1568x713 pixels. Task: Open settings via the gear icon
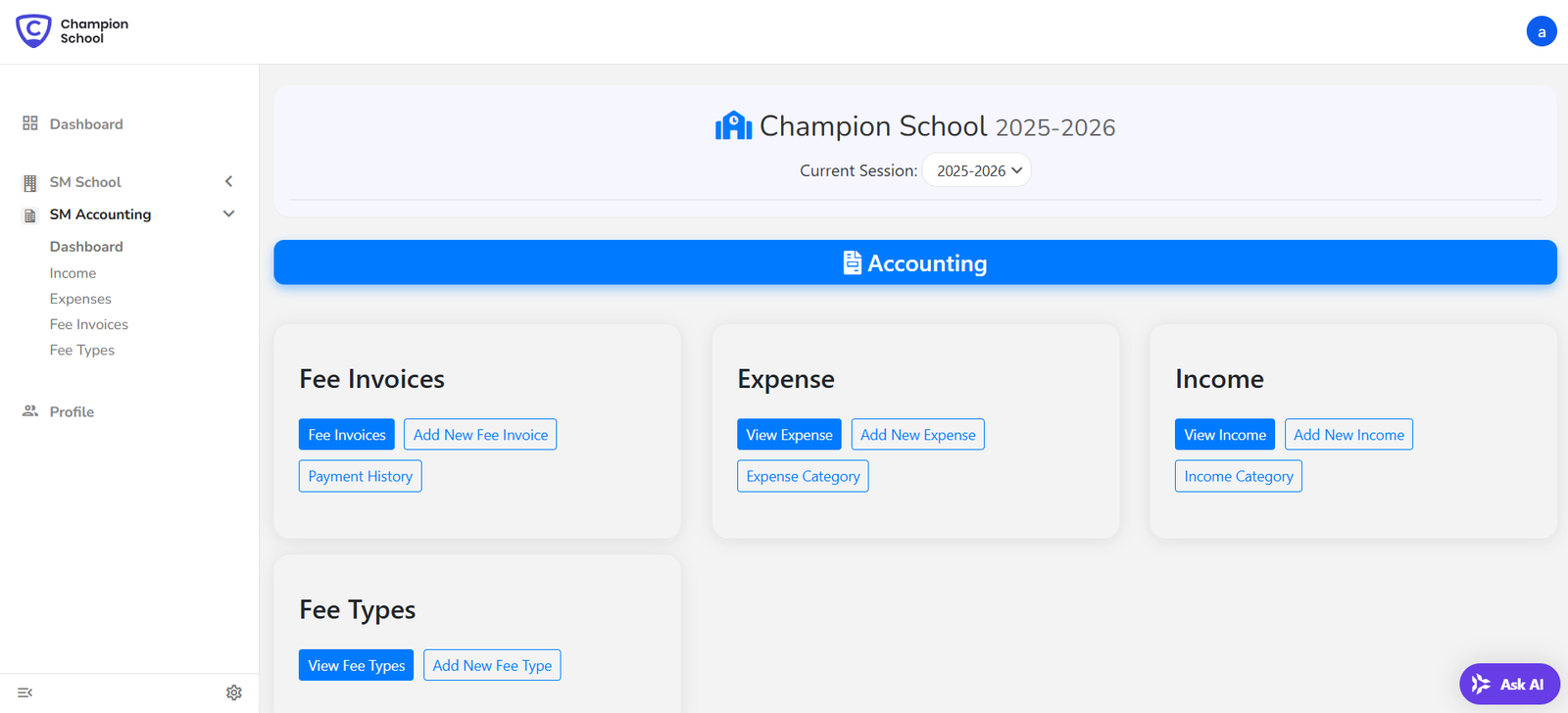point(233,692)
